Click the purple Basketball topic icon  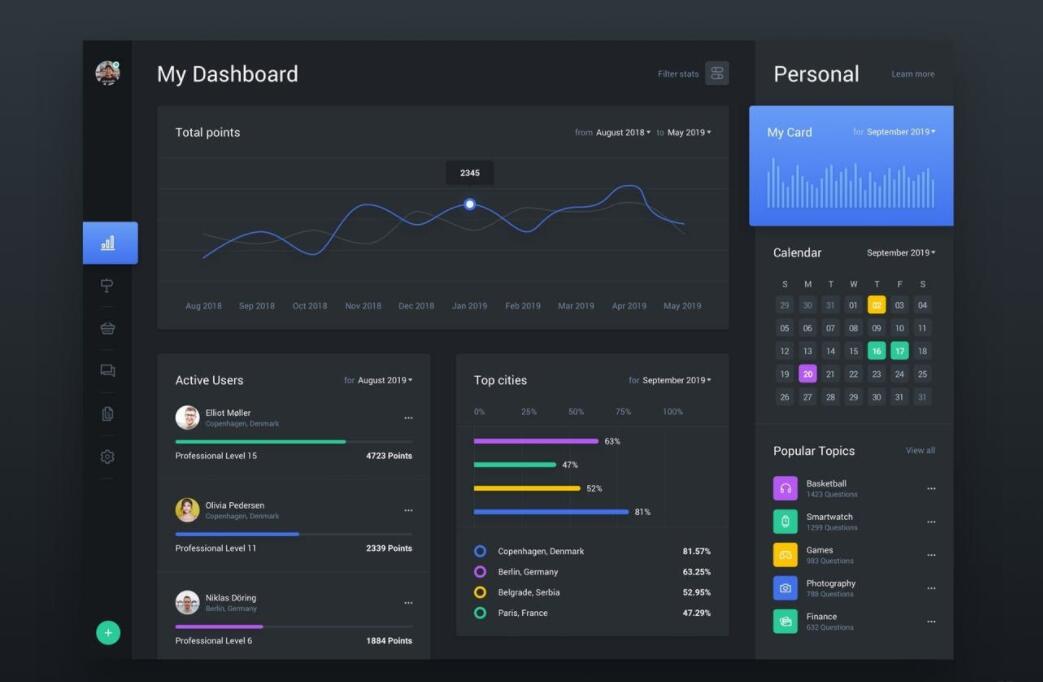point(785,488)
